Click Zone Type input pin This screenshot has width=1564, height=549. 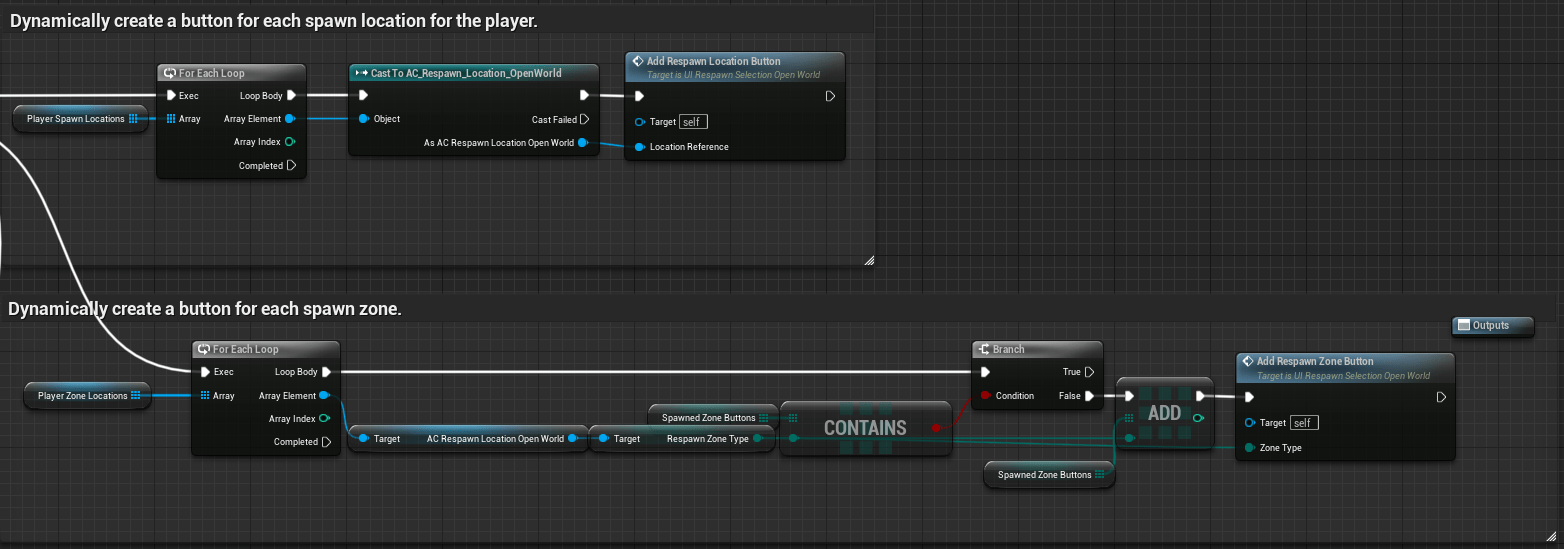1249,448
